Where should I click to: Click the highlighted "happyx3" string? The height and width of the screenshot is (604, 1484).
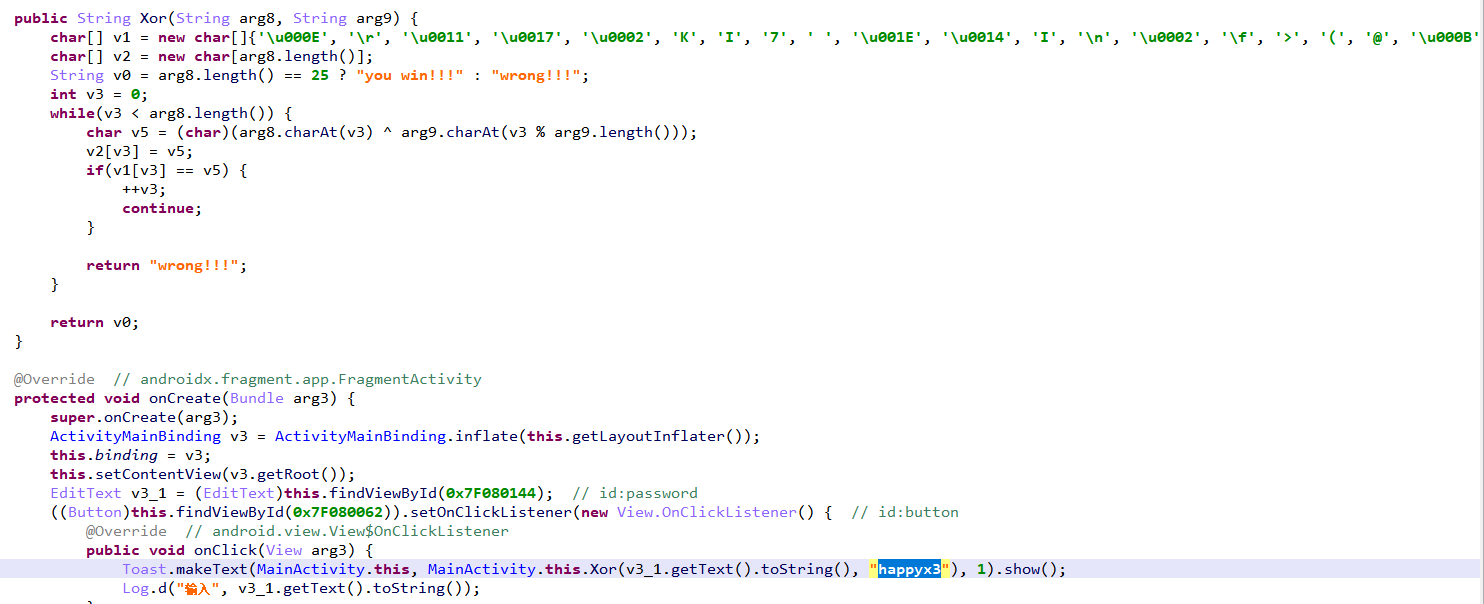[909, 569]
